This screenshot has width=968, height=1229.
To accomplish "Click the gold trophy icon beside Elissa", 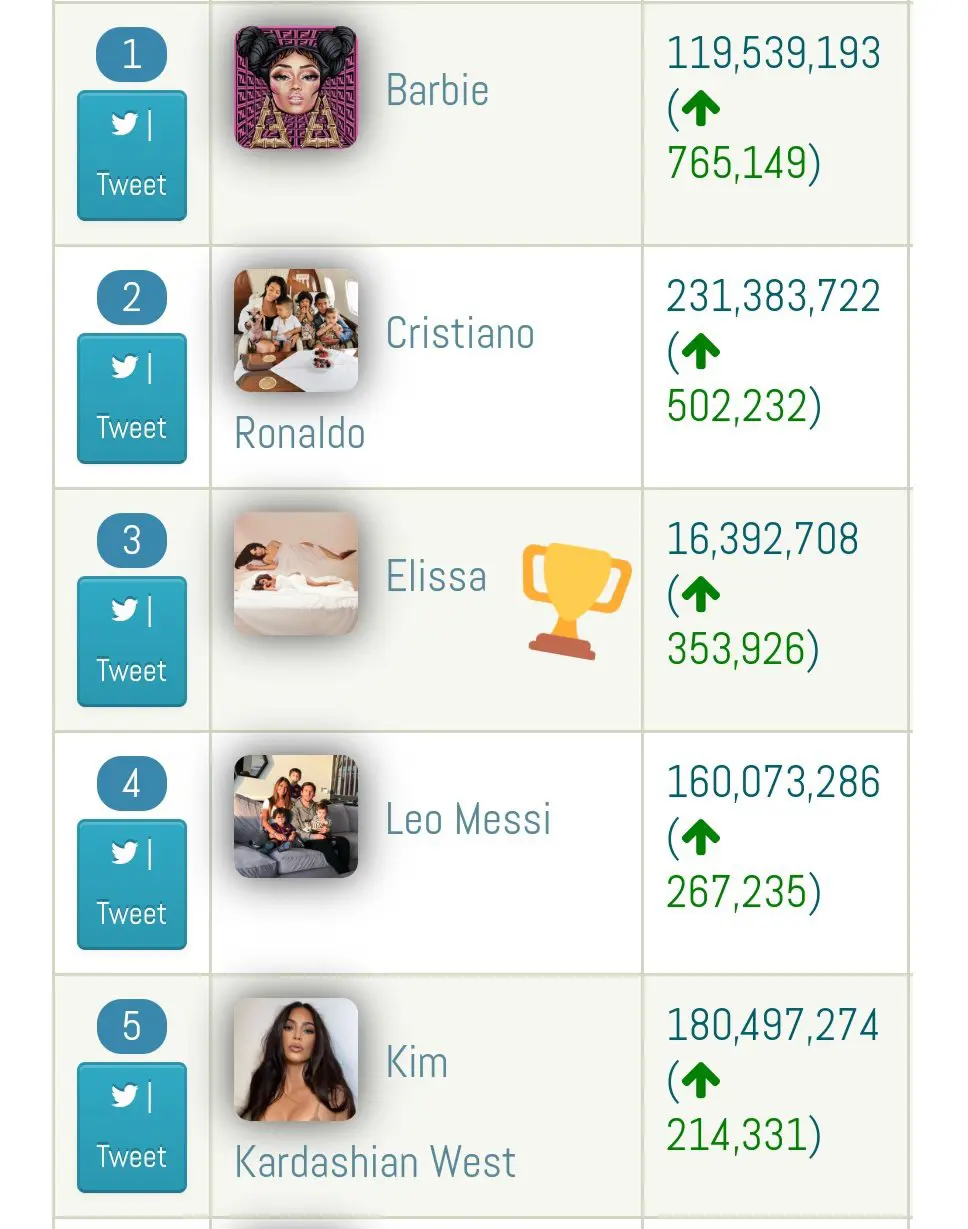I will click(x=576, y=601).
